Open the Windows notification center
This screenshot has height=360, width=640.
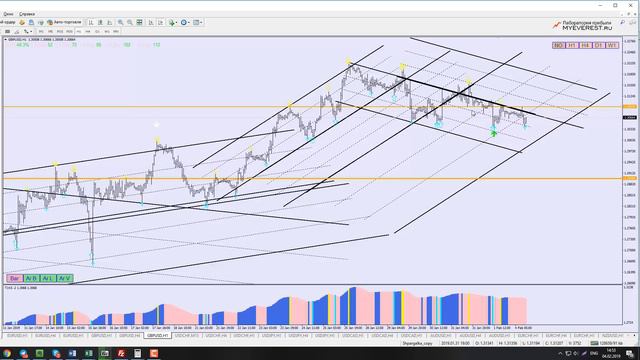[630, 353]
